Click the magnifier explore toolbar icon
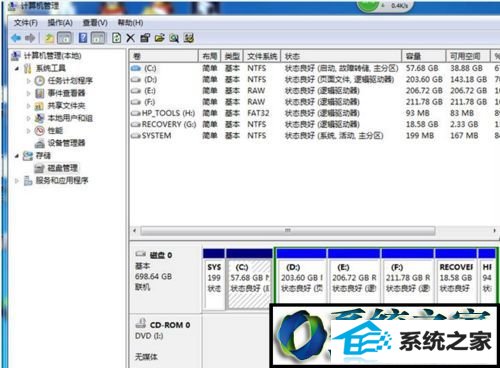 [174, 38]
